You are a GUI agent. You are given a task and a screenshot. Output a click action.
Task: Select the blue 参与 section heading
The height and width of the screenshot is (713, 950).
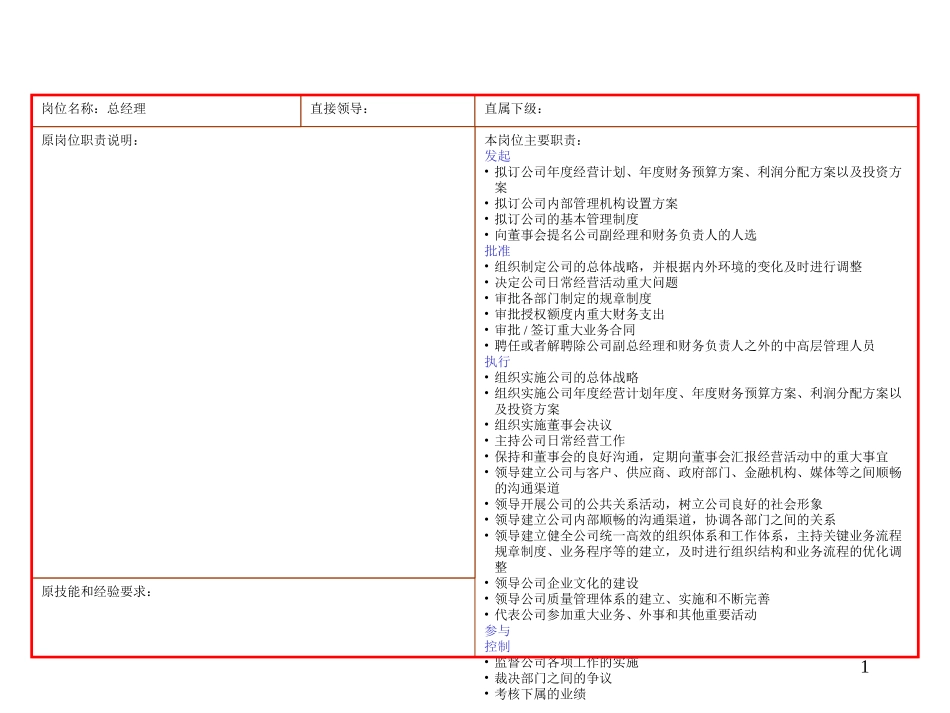(497, 631)
